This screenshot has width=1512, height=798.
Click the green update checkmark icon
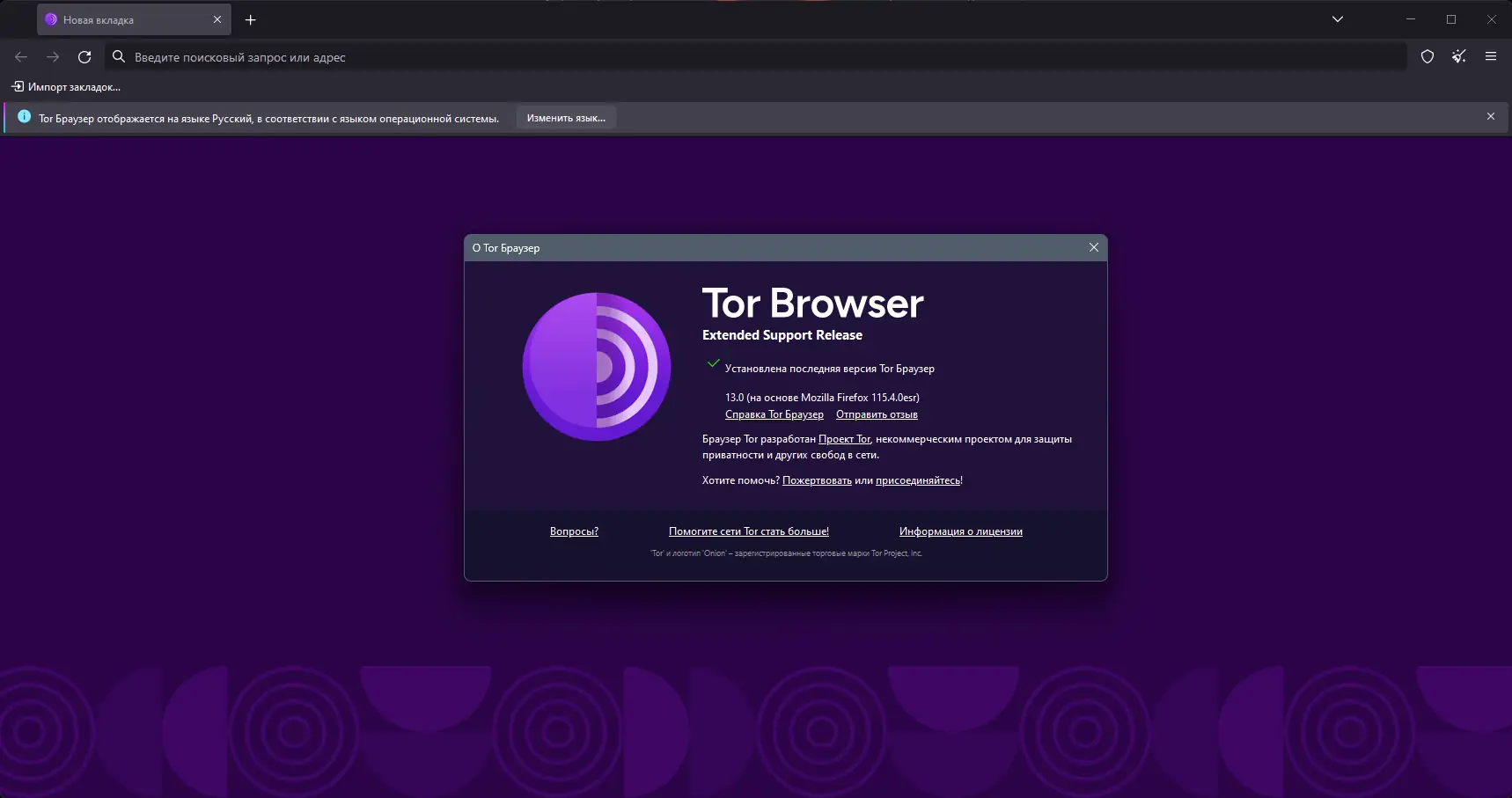click(x=714, y=363)
